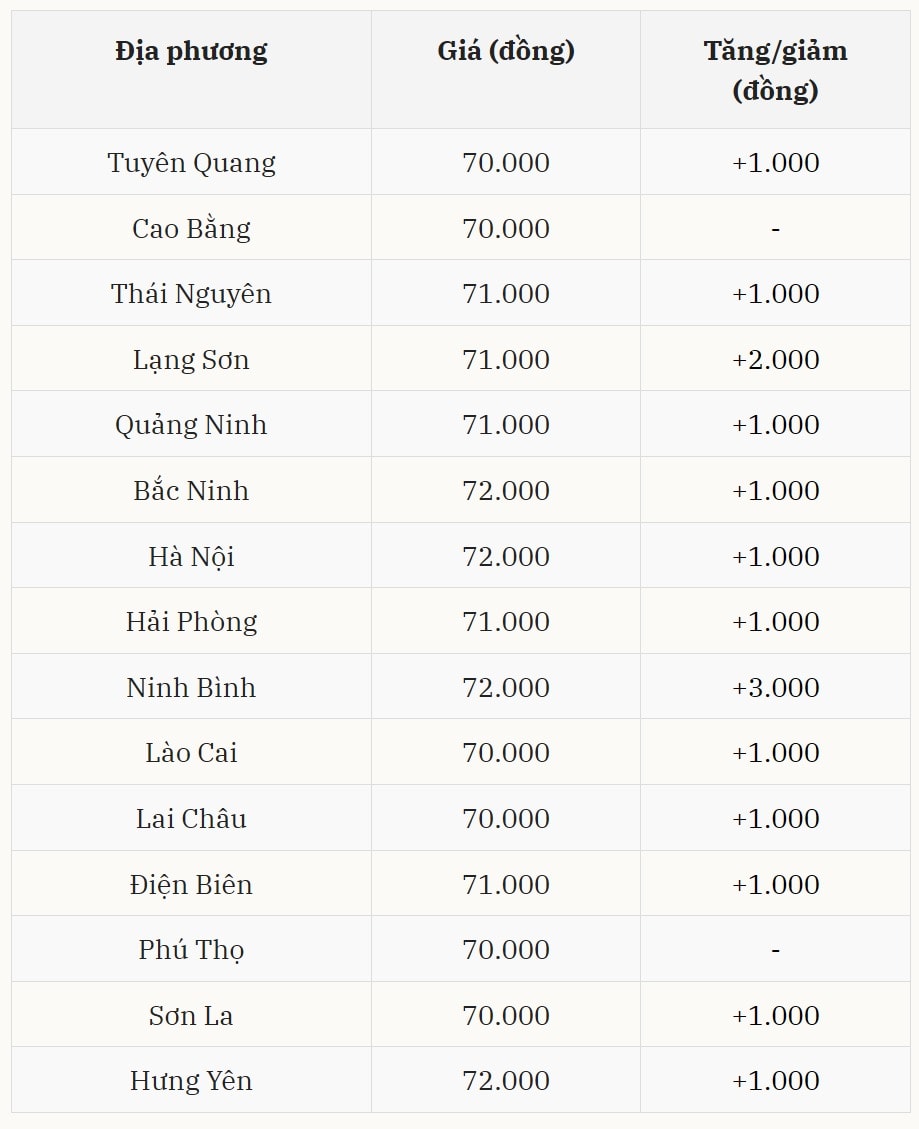
Task: Select the Quảng Ninh cell
Action: (191, 425)
